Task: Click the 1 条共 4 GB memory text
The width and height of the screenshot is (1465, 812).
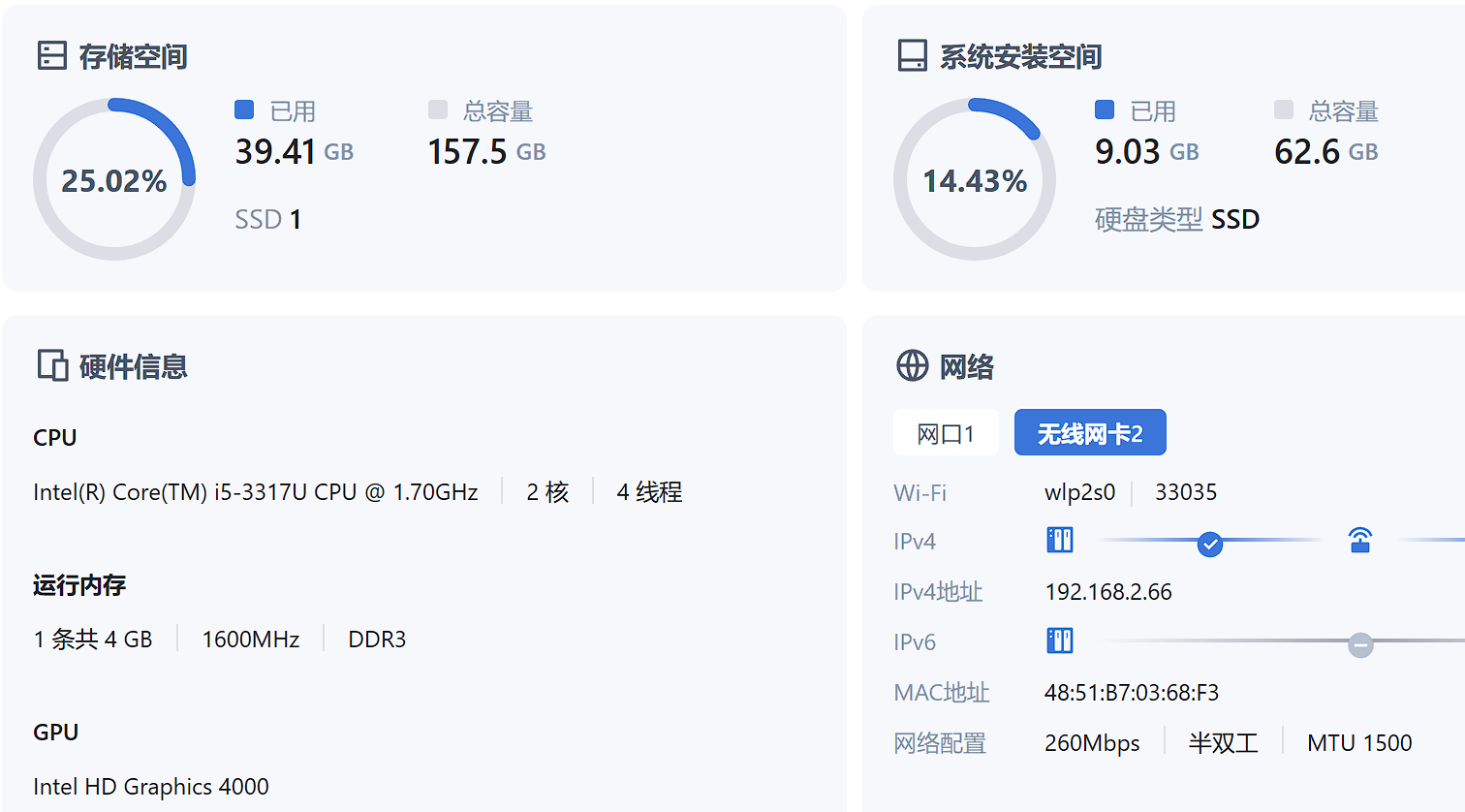Action: [93, 640]
